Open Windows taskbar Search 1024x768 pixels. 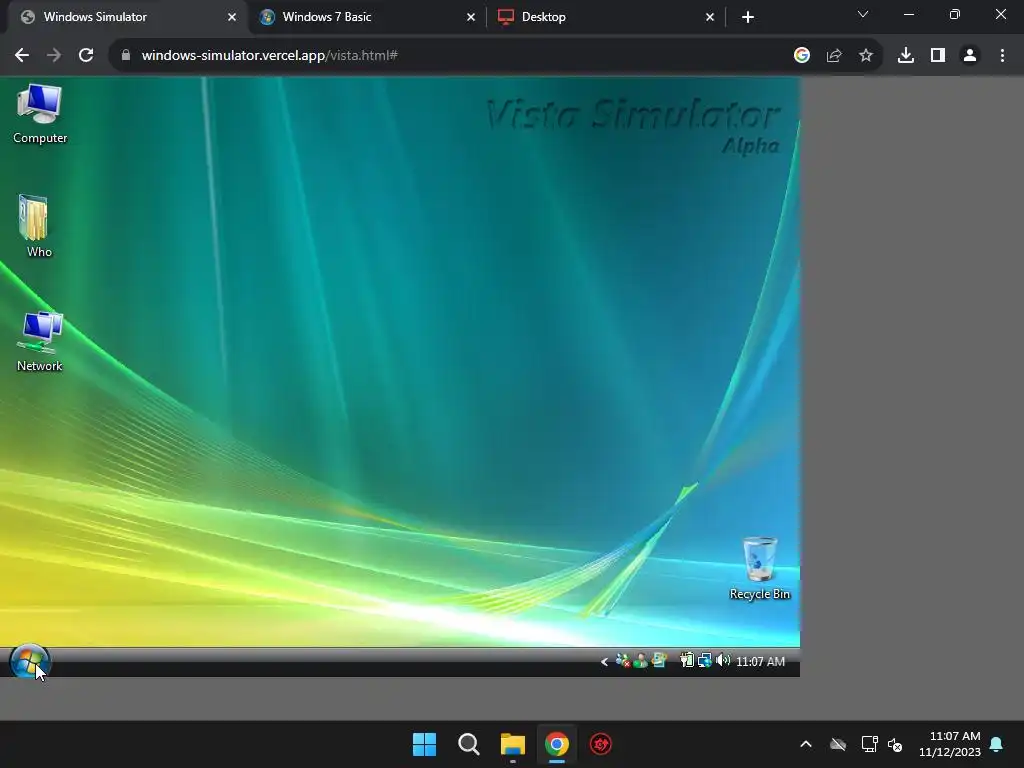469,744
